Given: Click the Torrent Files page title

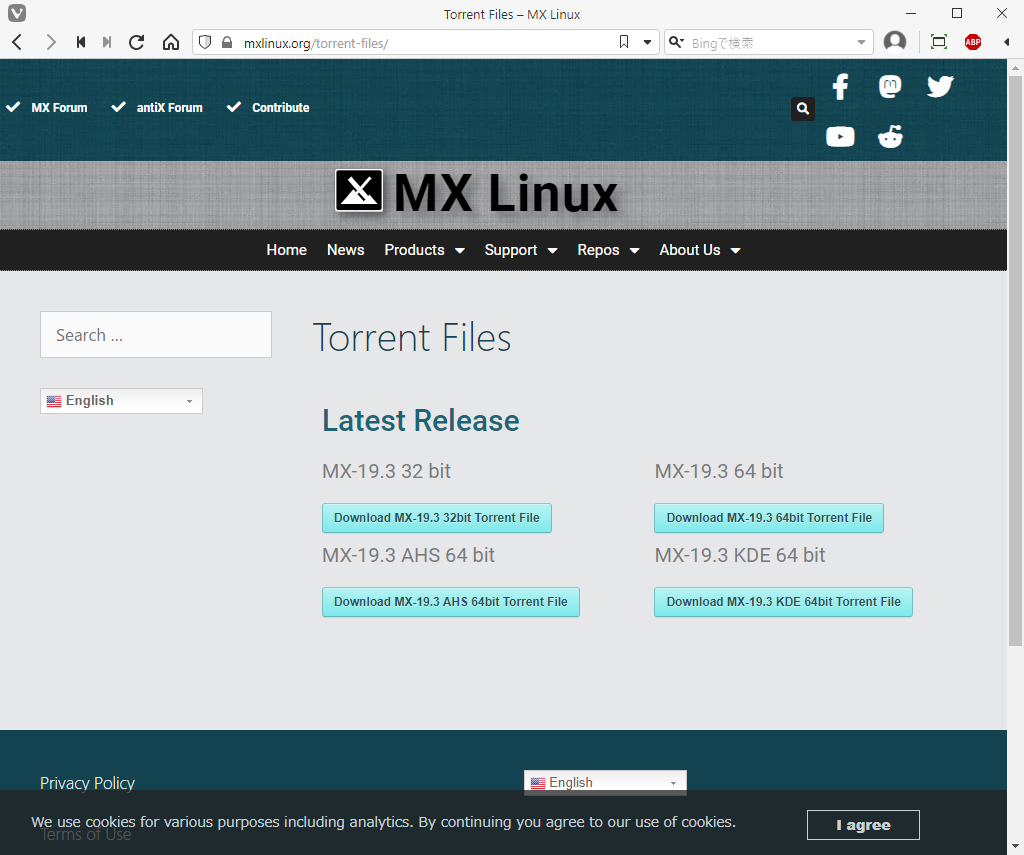Looking at the screenshot, I should click(x=412, y=338).
